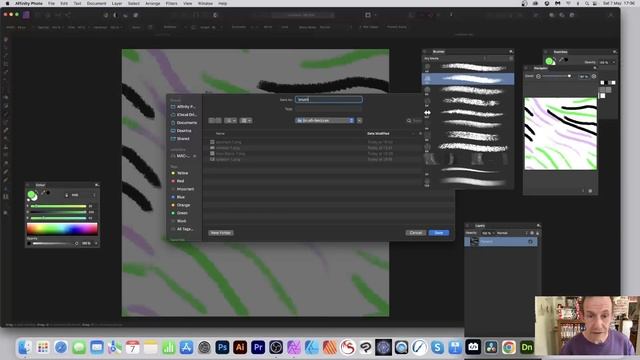Image resolution: width=640 pixels, height=360 pixels.
Task: Eject the MAC volume in sidebar
Action: click(x=195, y=156)
